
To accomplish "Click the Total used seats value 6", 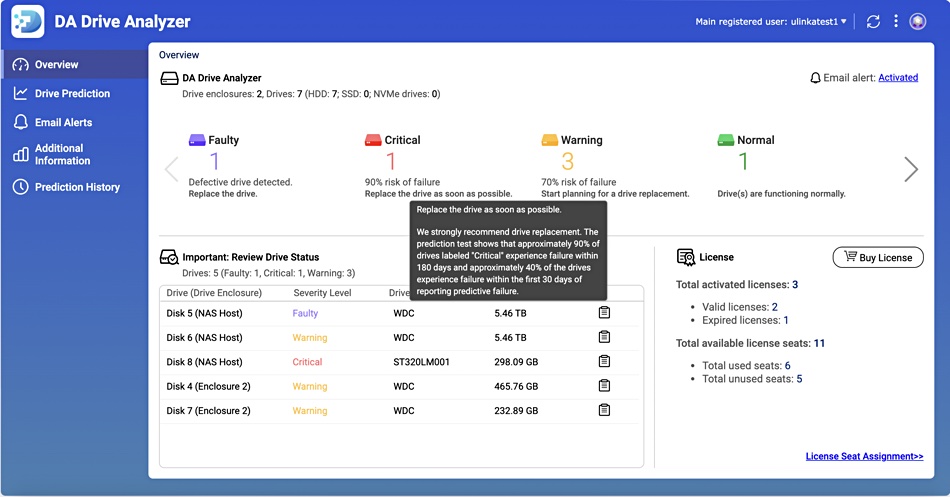I will point(788,365).
